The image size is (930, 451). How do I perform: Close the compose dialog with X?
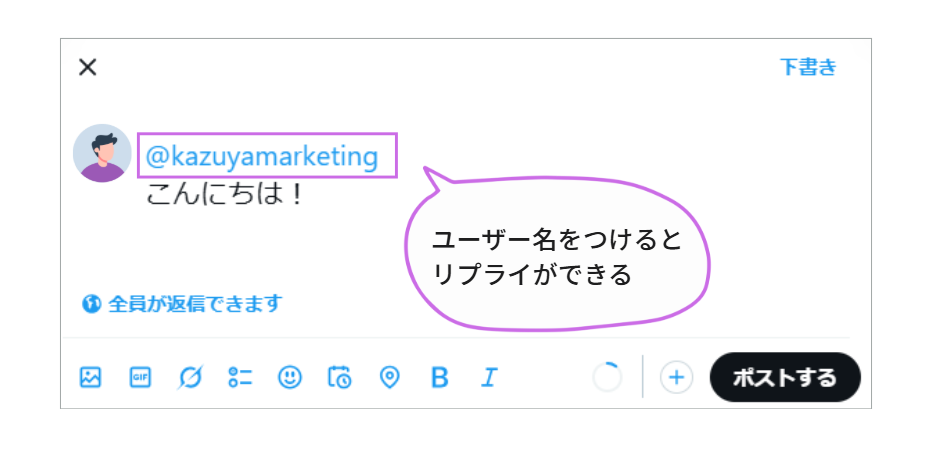88,67
